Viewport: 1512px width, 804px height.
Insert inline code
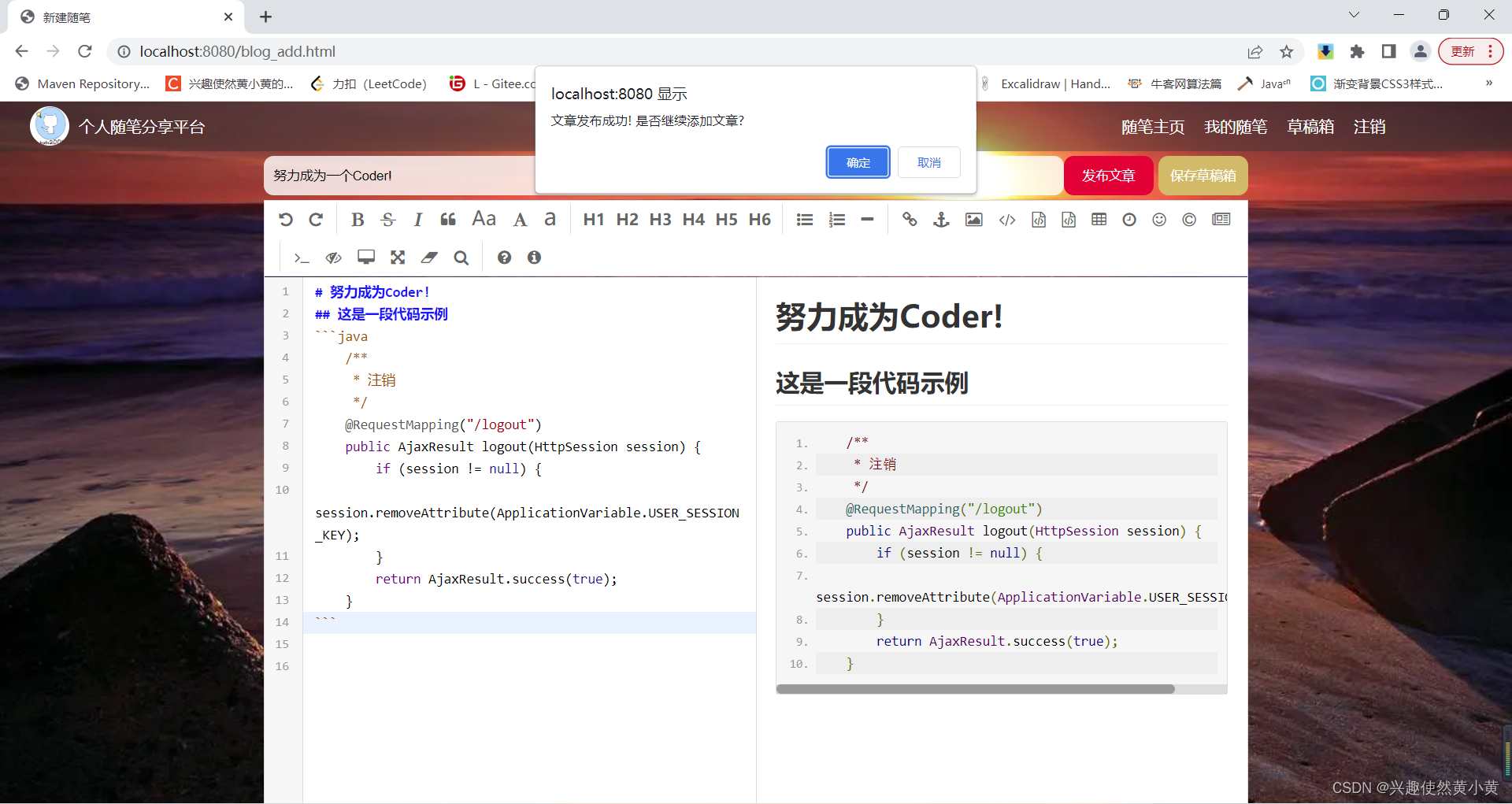coord(1007,220)
